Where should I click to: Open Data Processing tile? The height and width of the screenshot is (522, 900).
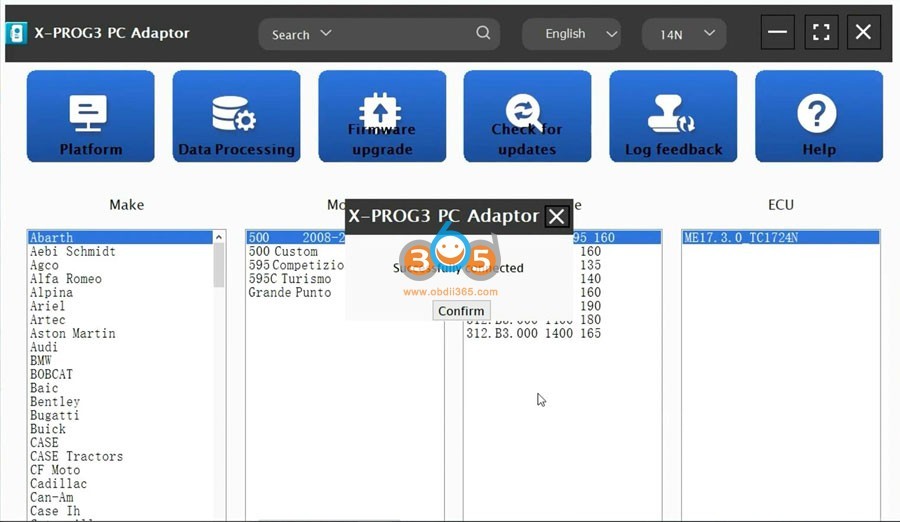236,116
